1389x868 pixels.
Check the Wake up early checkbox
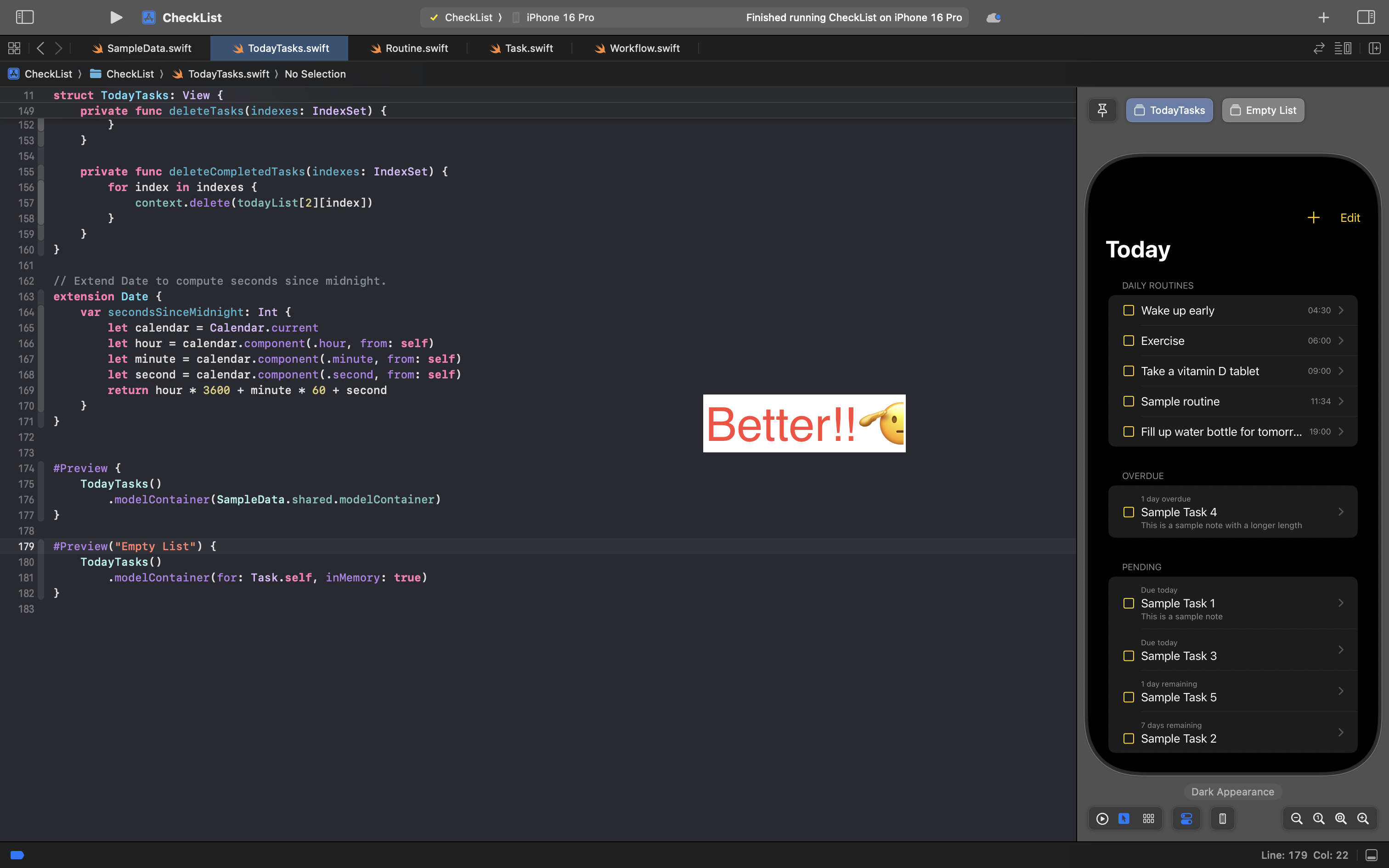(1129, 310)
